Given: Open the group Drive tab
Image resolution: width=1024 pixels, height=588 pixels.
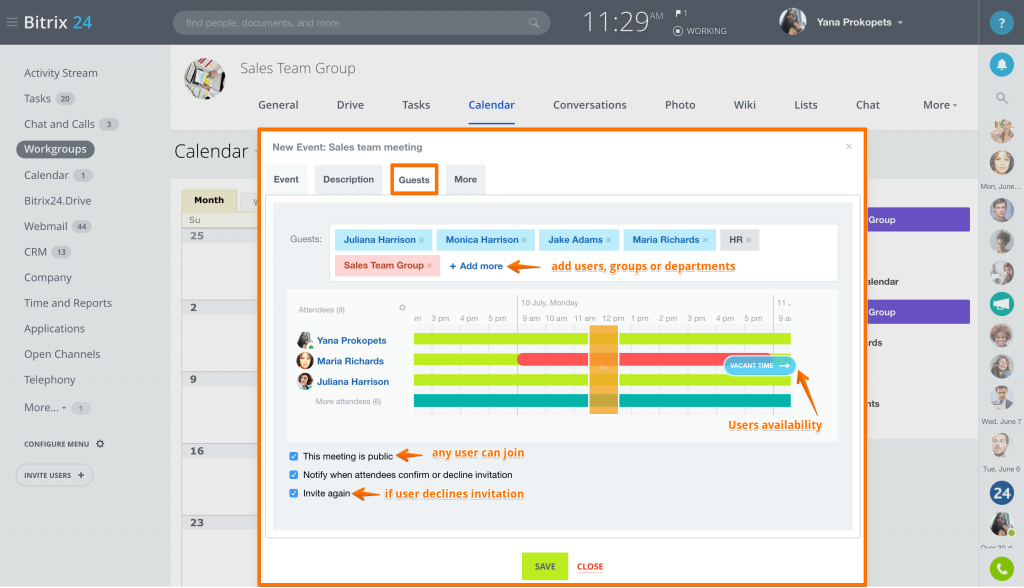Looking at the screenshot, I should (x=351, y=105).
